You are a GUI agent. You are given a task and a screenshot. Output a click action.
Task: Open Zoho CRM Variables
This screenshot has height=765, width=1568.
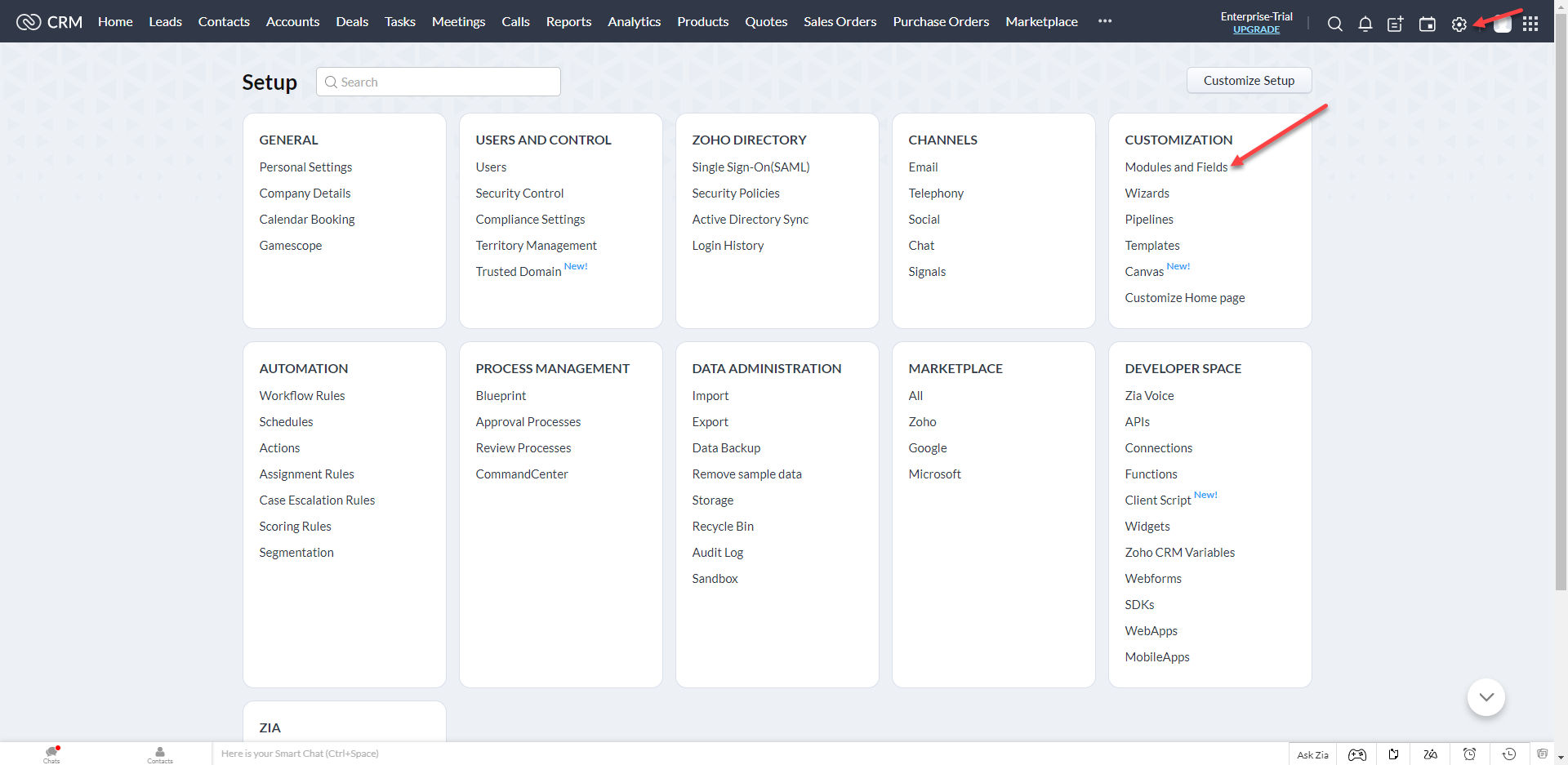tap(1179, 552)
